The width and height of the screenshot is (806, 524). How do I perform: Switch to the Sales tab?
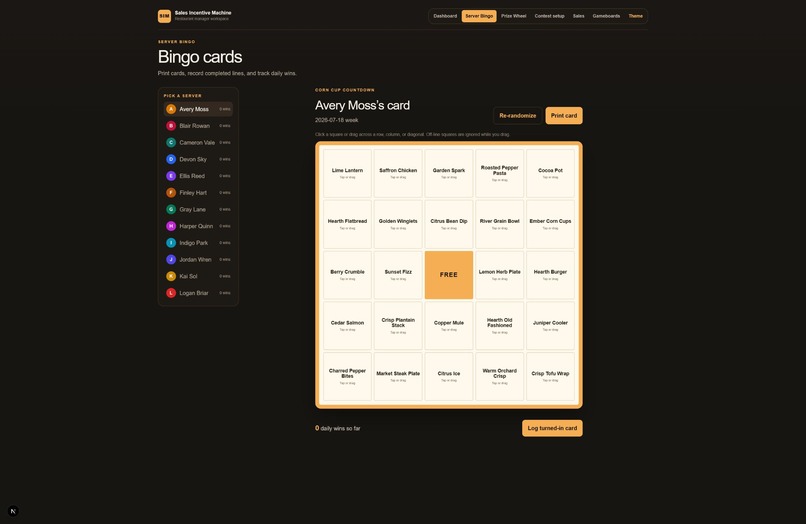[x=579, y=16]
